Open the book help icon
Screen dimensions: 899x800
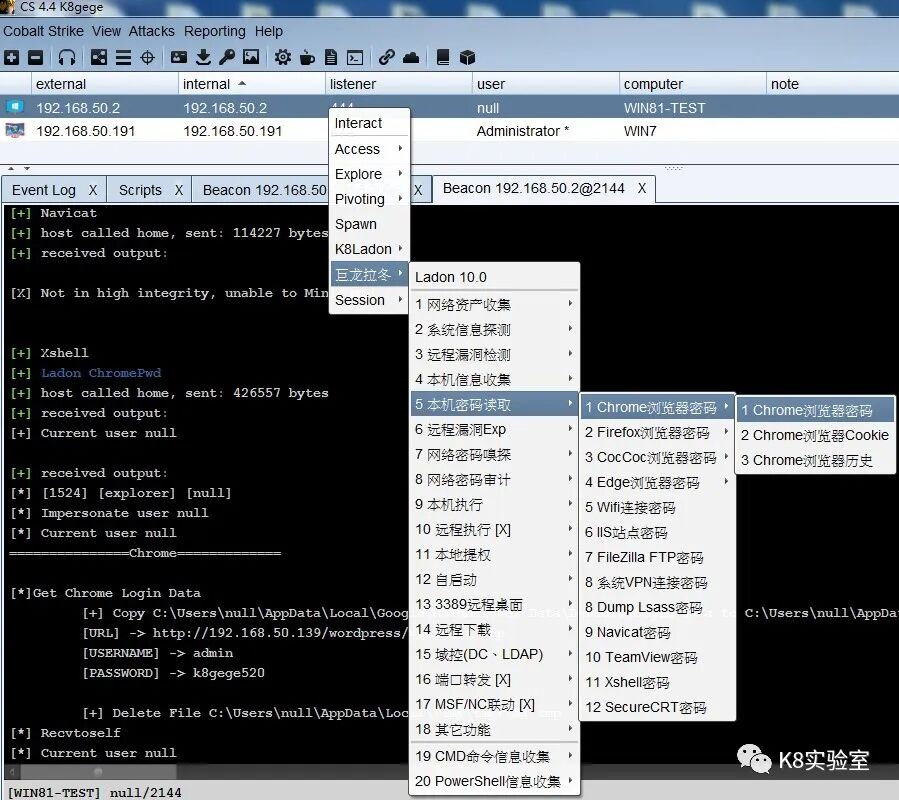[443, 57]
